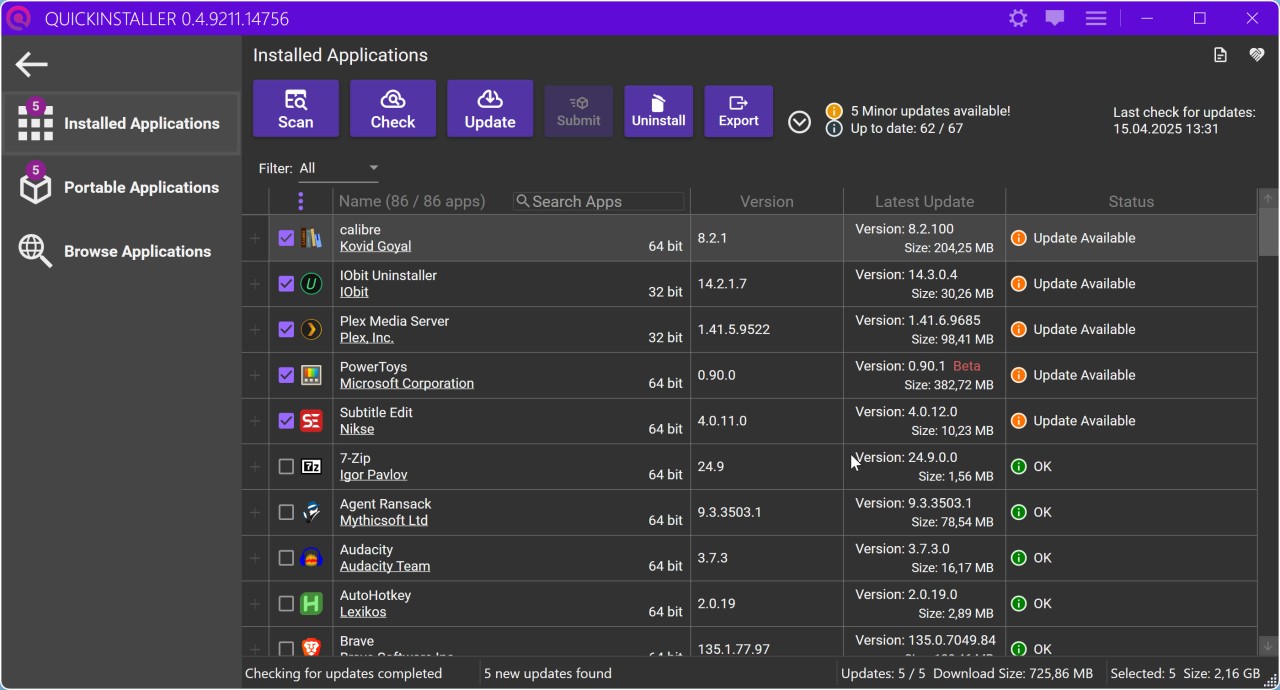
Task: Click the heart donate icon
Action: (x=1257, y=55)
